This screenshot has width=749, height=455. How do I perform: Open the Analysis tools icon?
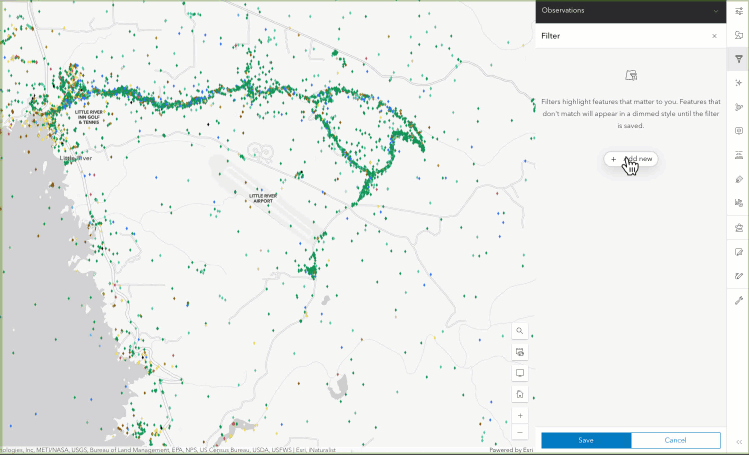tap(738, 228)
